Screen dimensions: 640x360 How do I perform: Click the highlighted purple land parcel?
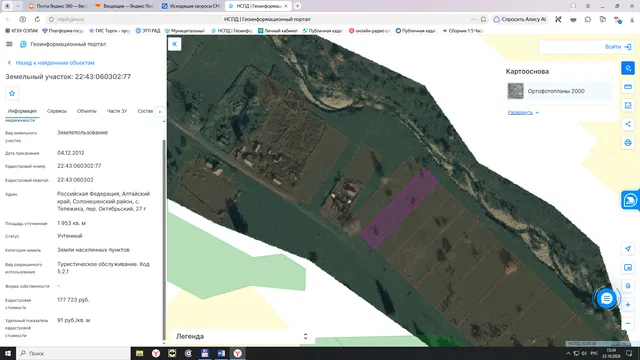[399, 208]
